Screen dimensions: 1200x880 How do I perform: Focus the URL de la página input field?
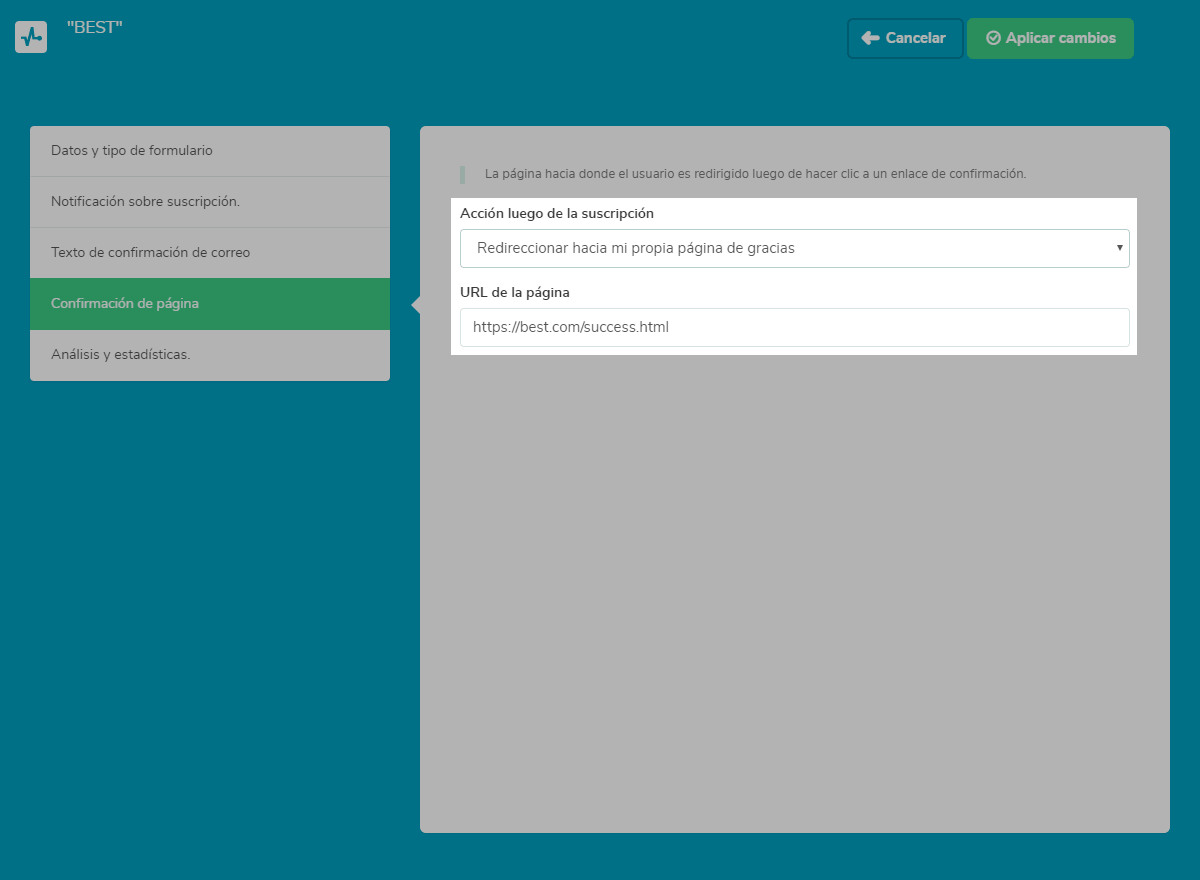click(x=794, y=327)
